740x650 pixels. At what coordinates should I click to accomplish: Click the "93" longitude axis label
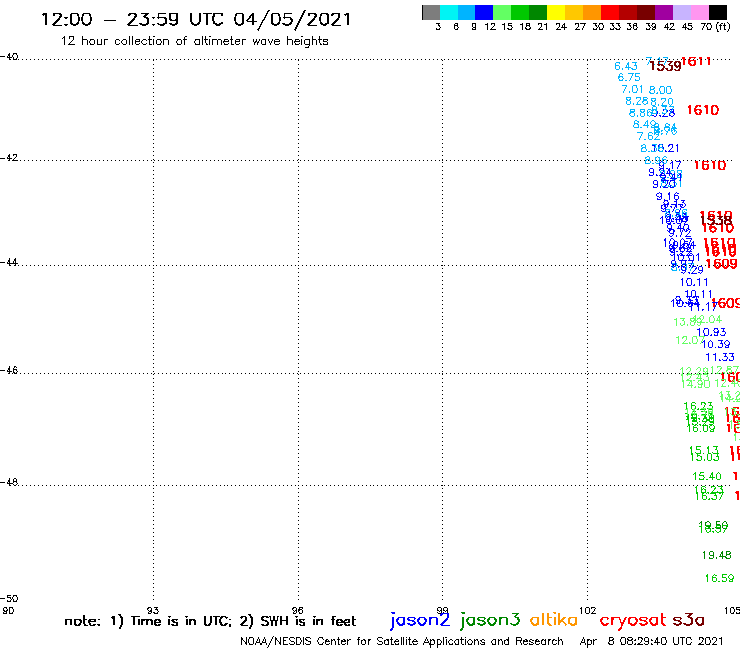pyautogui.click(x=153, y=610)
